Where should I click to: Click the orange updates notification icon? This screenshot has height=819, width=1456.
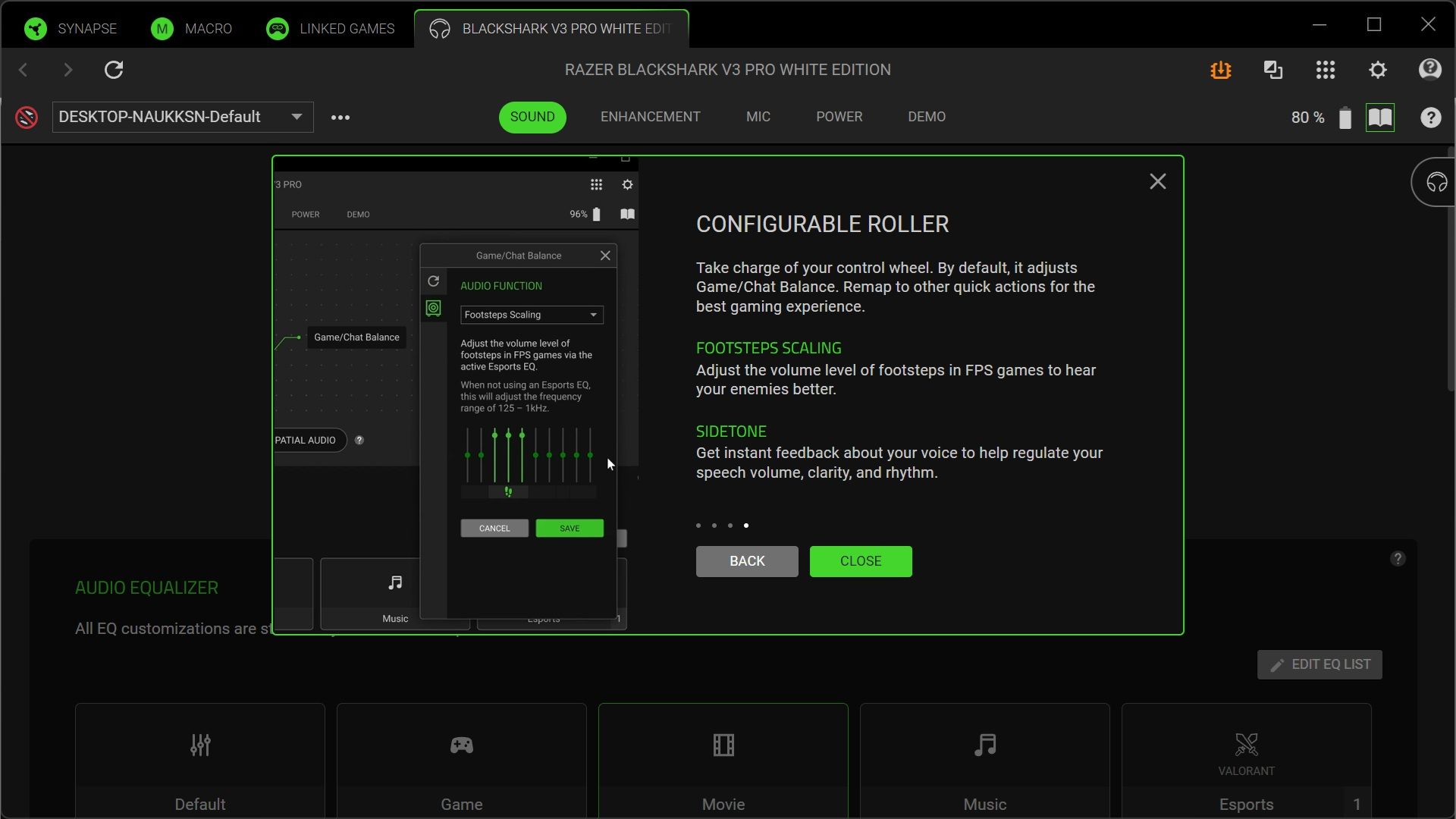1220,70
